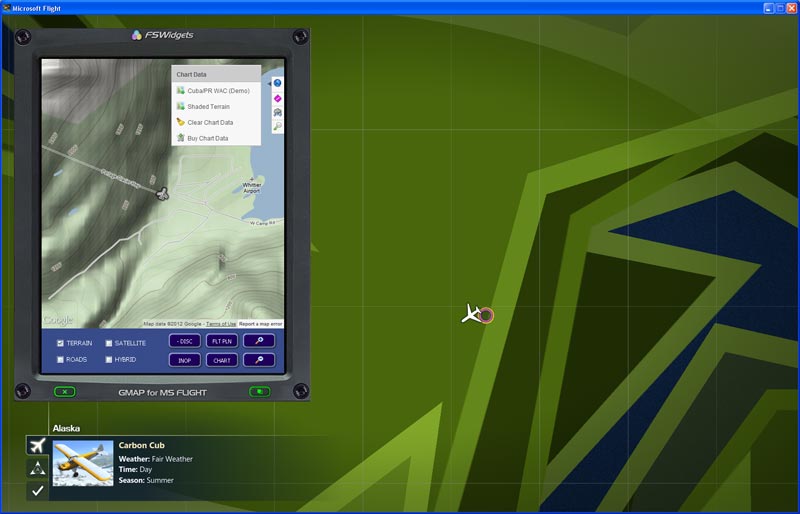Click the FSWidgets logo
This screenshot has height=514, width=800.
[x=163, y=35]
